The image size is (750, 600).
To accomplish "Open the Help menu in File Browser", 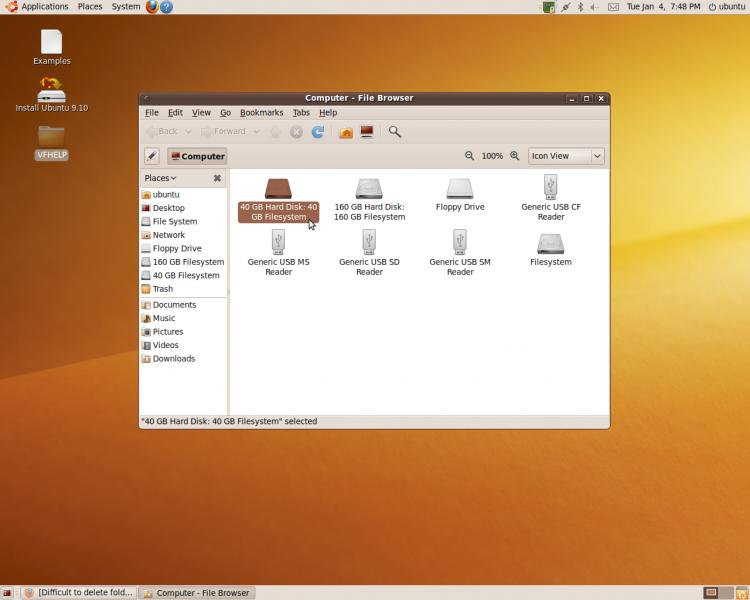I will [x=328, y=112].
